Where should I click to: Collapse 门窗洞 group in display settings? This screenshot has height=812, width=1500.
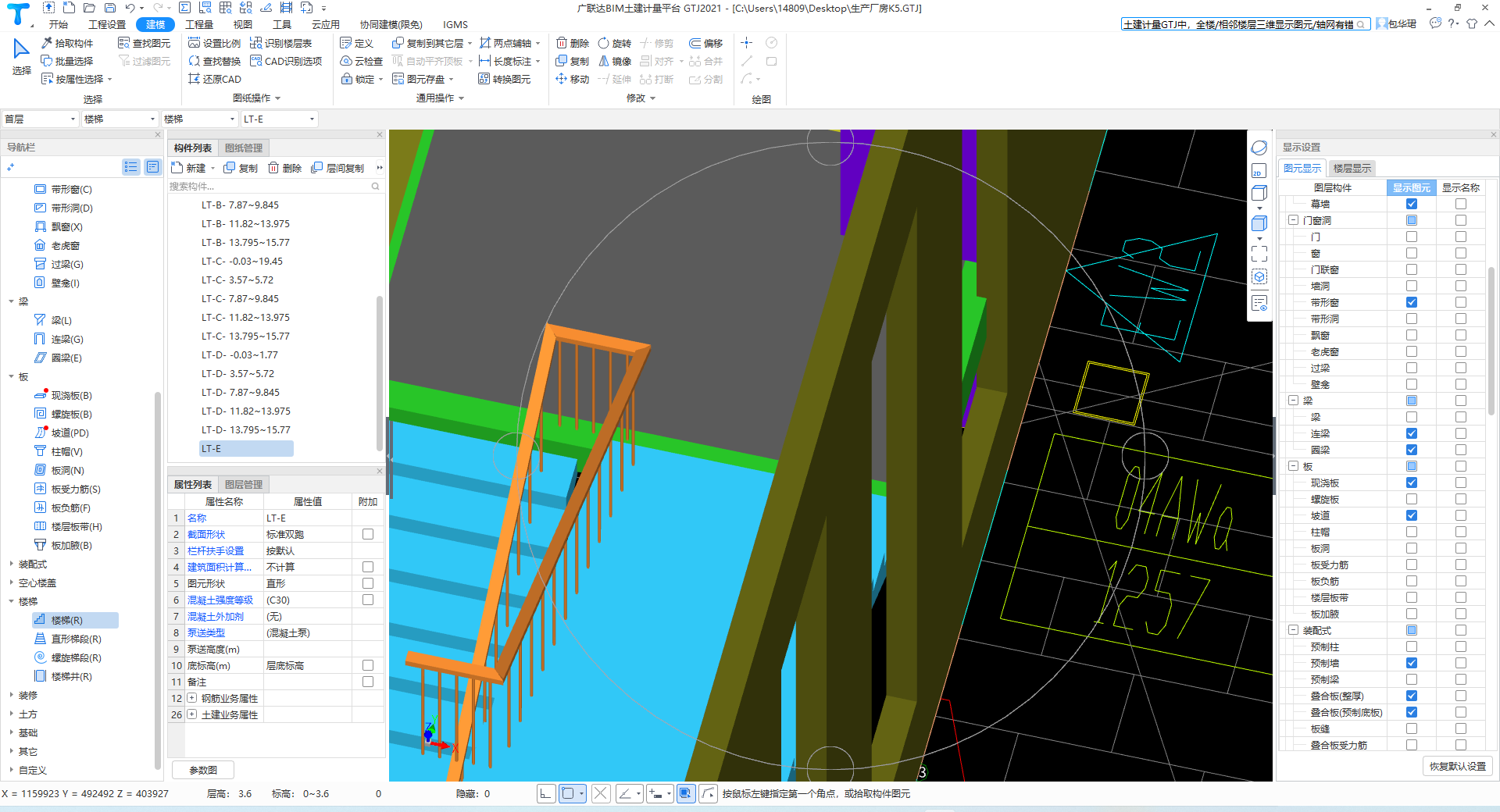coord(1294,220)
